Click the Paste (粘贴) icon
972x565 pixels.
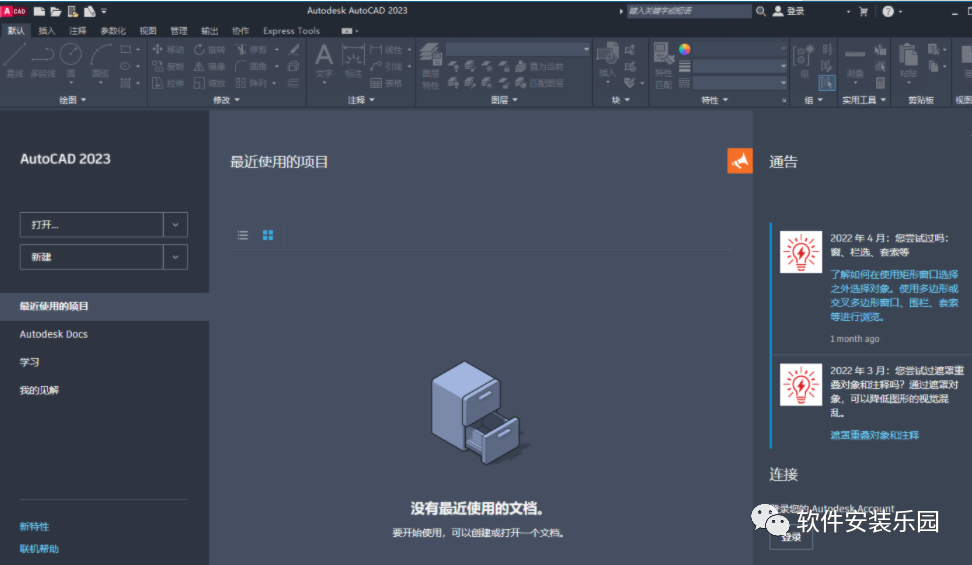point(908,61)
